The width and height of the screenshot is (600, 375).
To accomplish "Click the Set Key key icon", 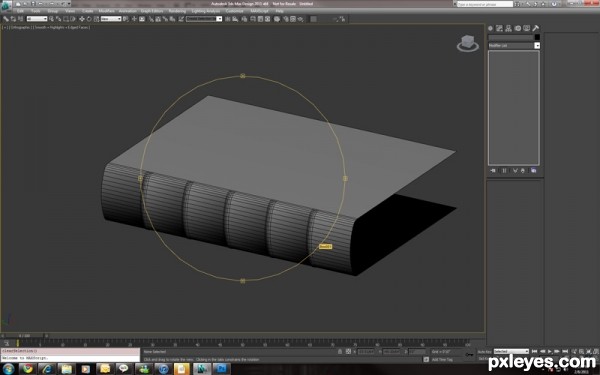I will click(469, 355).
